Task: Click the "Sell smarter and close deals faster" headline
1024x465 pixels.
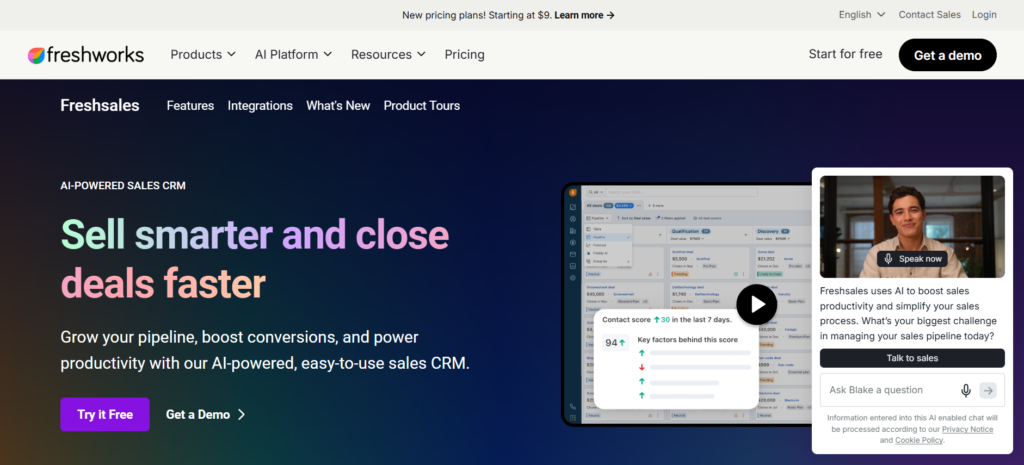Action: point(255,259)
